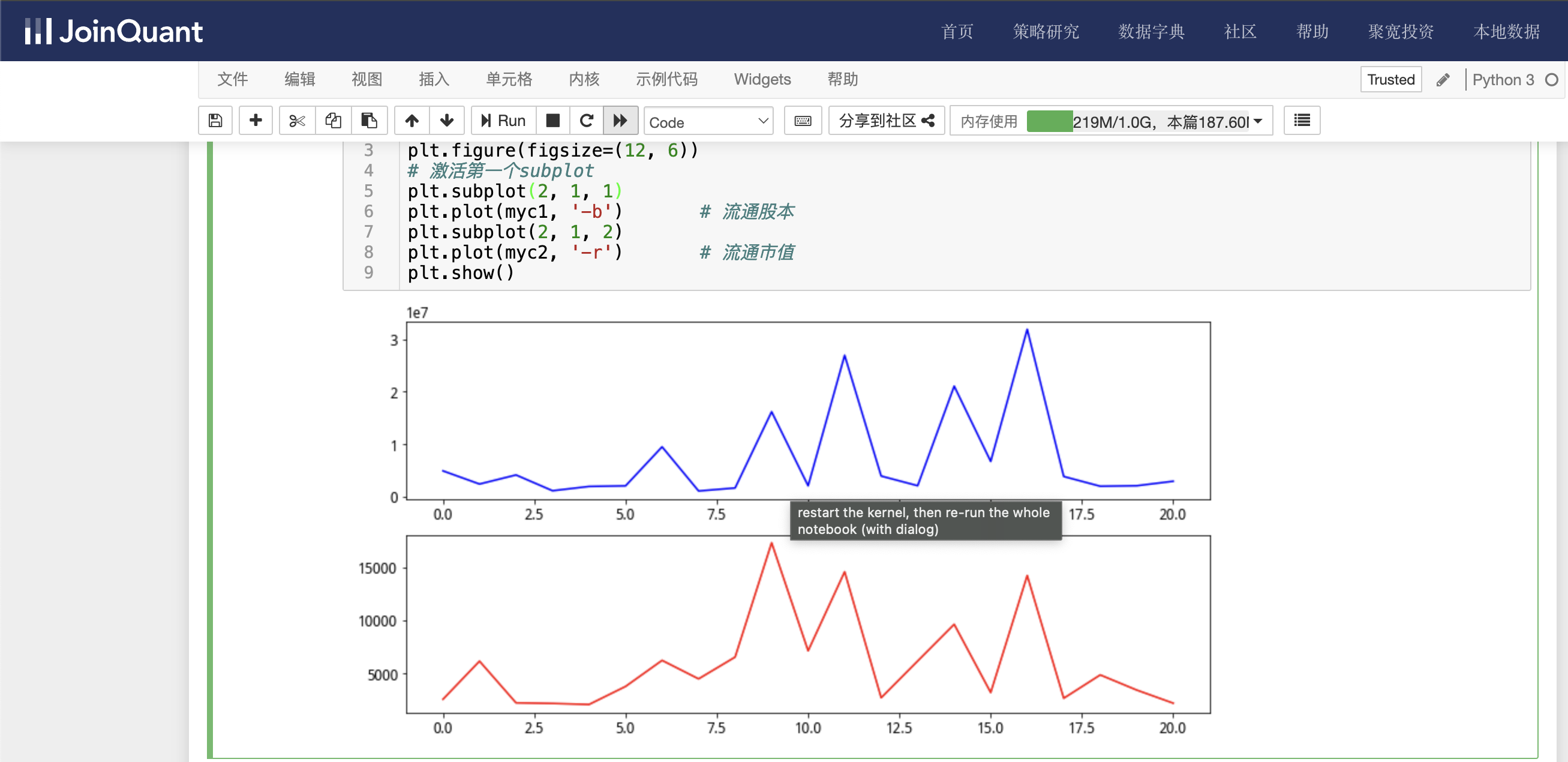This screenshot has height=762, width=1568.
Task: Open the 内核 kernel menu
Action: click(584, 79)
